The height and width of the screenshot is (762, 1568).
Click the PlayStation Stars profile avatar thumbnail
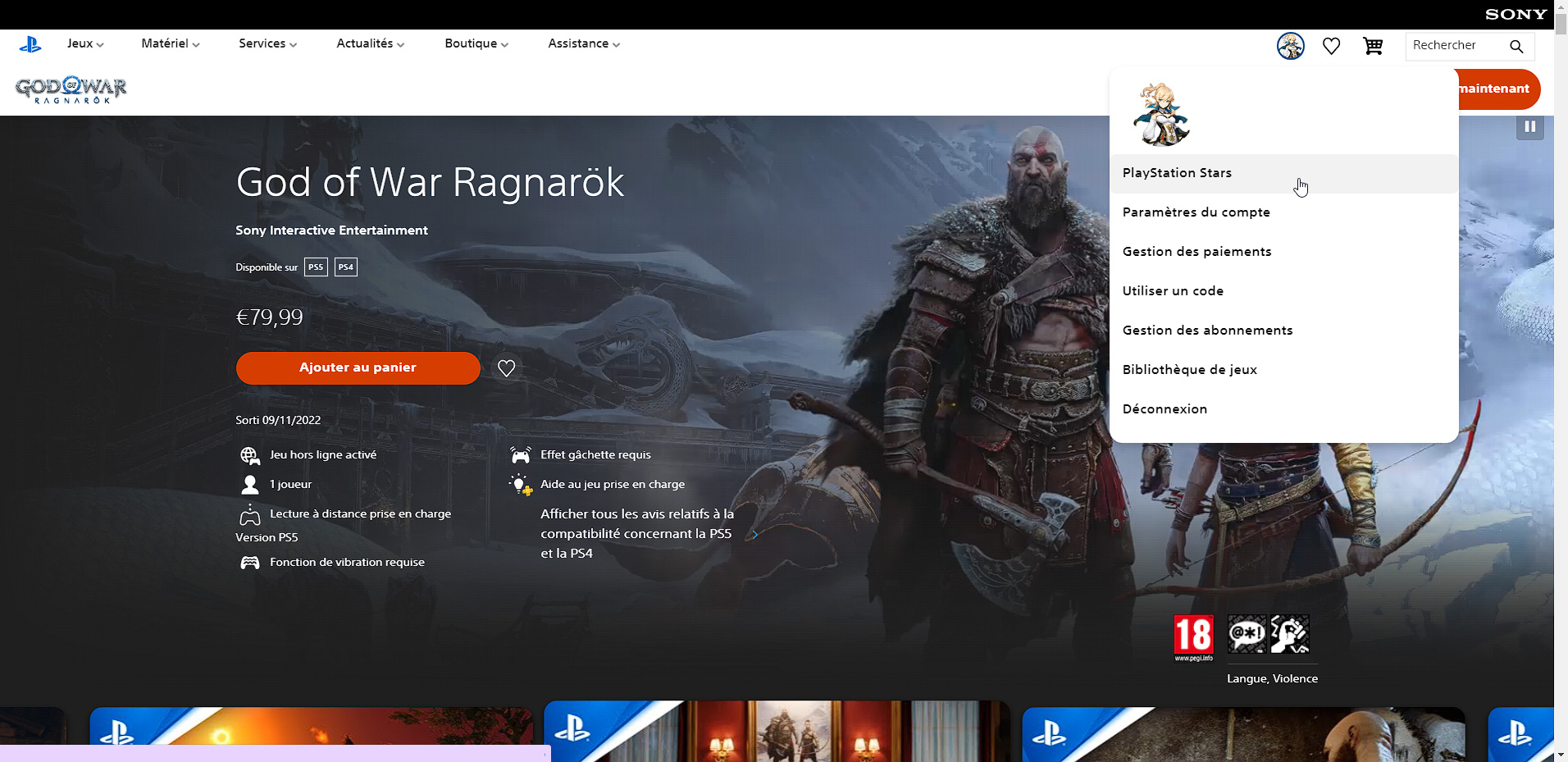pos(1162,113)
